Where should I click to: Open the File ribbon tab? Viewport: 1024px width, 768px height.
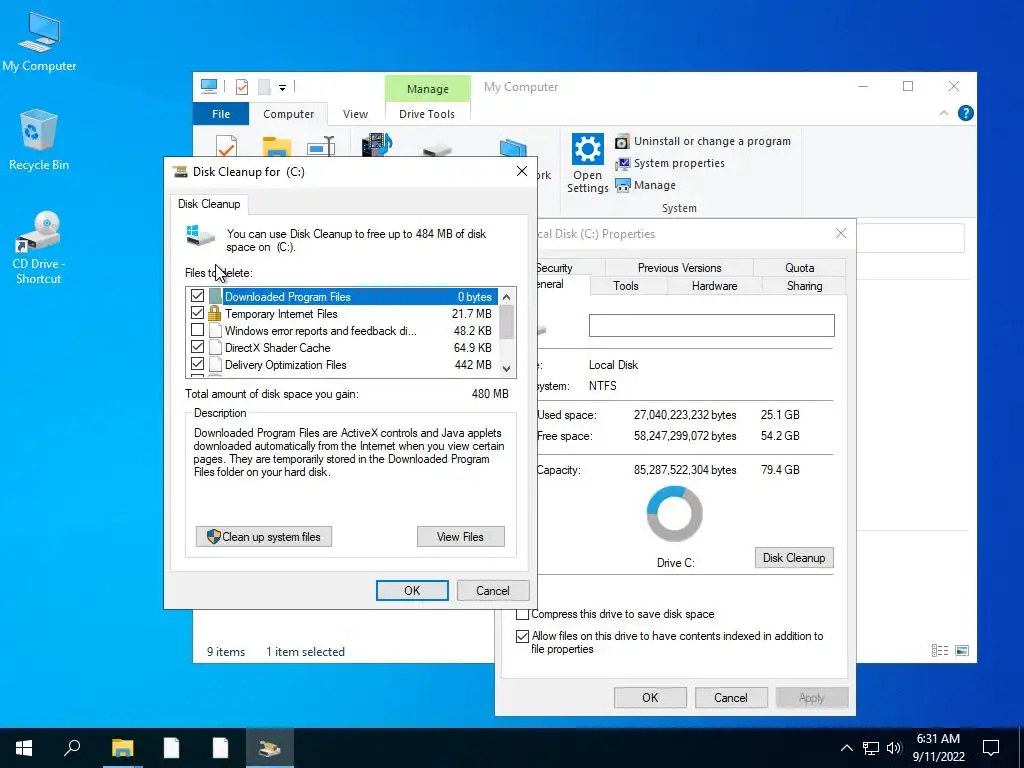221,114
